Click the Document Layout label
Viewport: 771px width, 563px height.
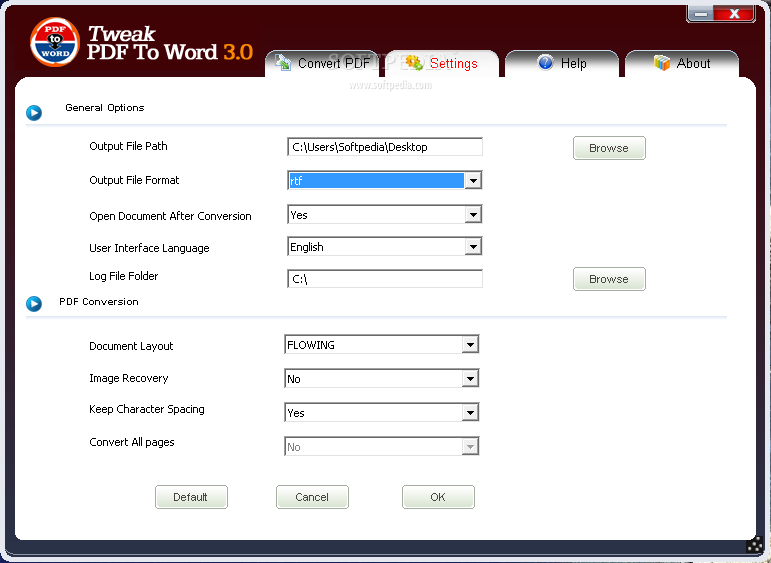coord(131,346)
